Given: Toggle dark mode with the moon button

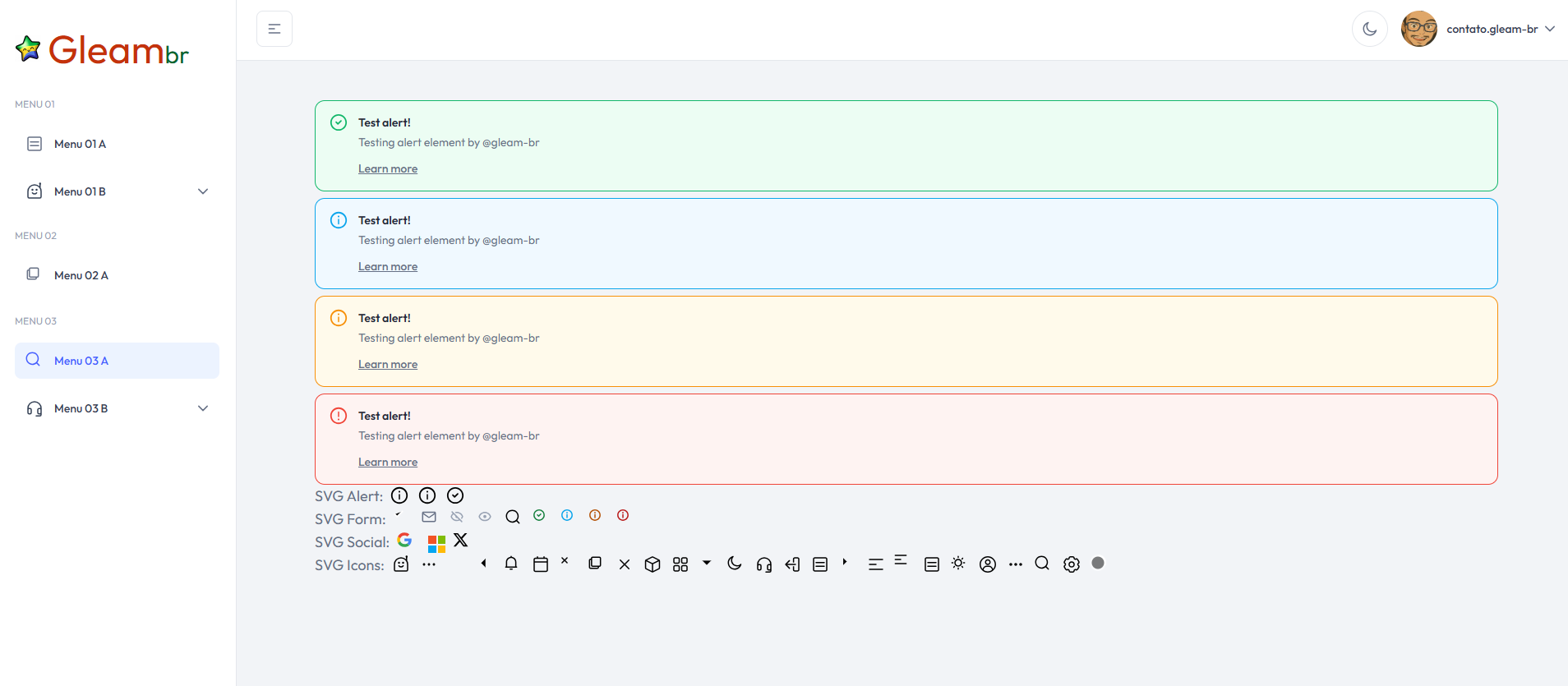Looking at the screenshot, I should click(x=1369, y=29).
